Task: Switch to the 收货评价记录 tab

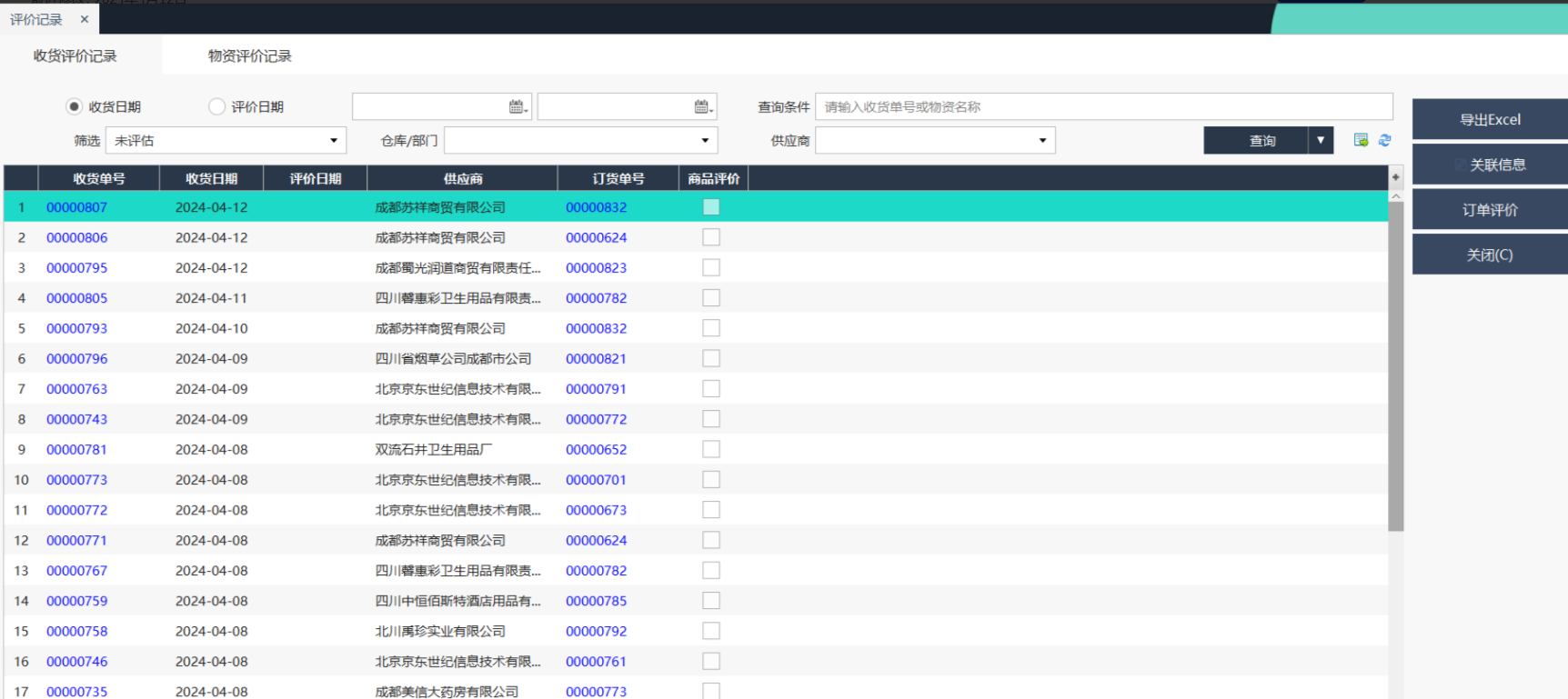Action: pos(75,56)
